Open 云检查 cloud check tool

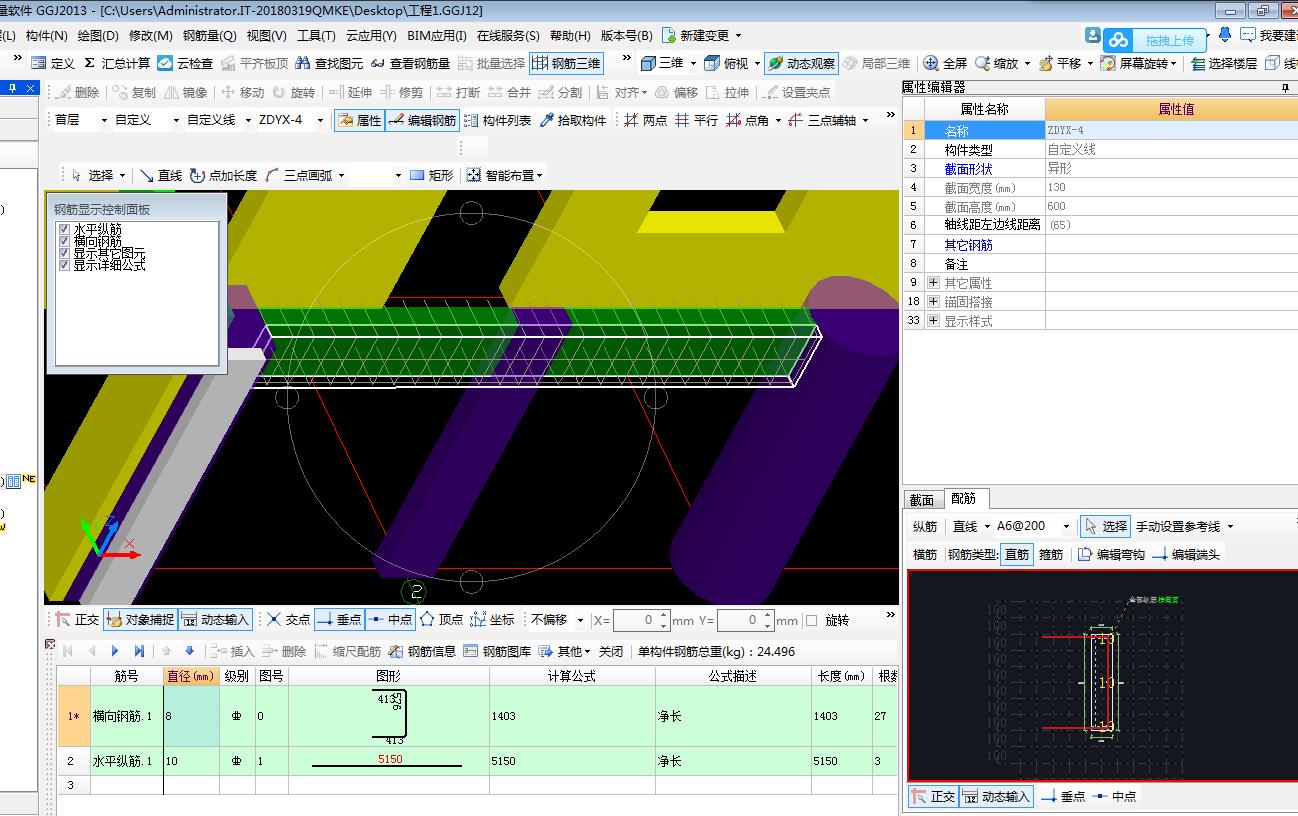point(185,63)
